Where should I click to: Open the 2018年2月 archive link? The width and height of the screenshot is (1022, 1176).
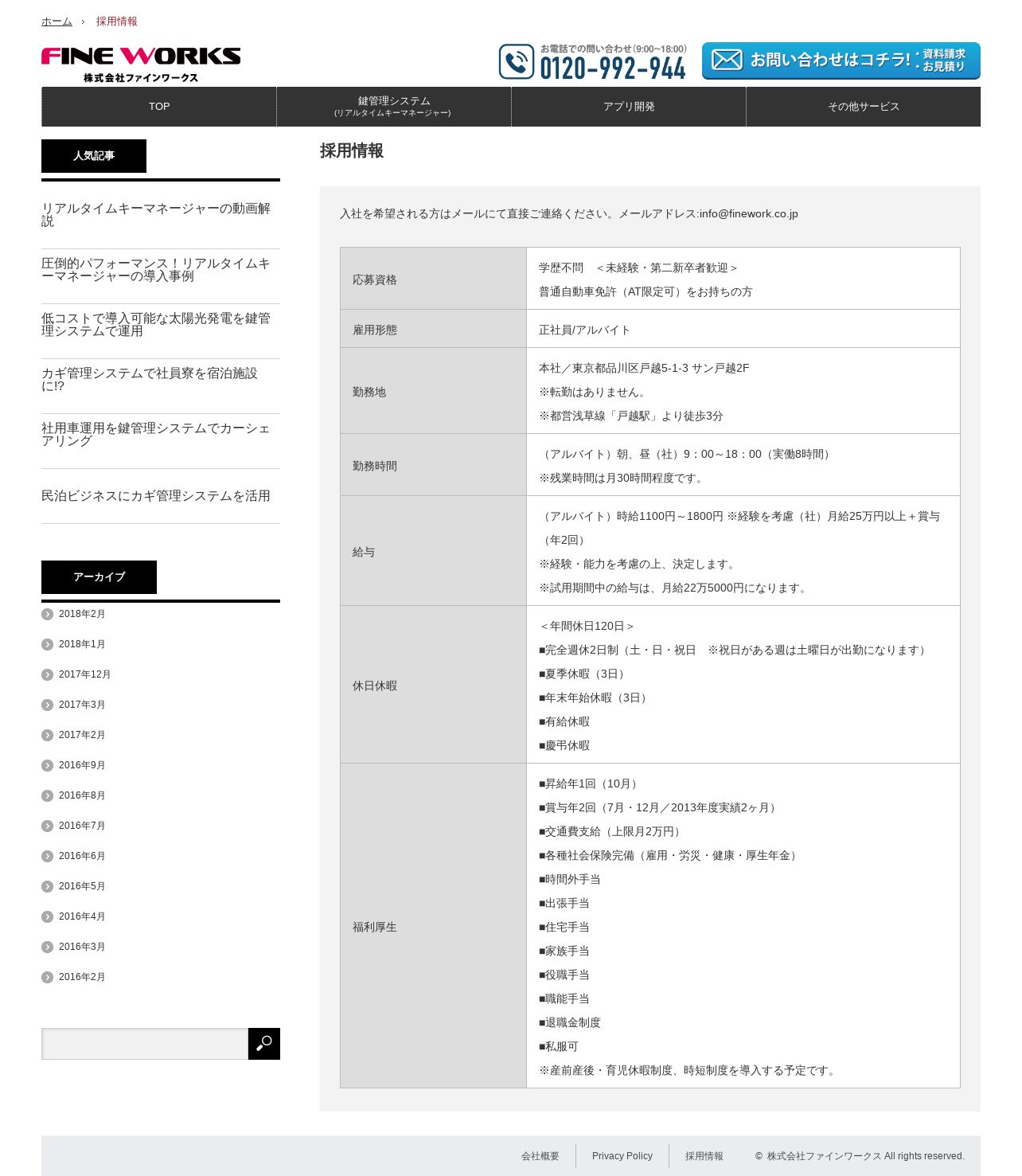pyautogui.click(x=82, y=614)
